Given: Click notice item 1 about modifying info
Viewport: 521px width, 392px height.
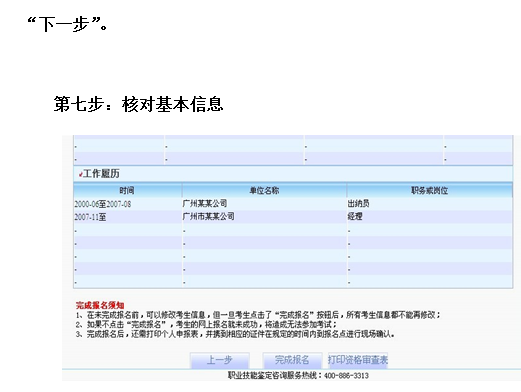Looking at the screenshot, I should (258, 315).
